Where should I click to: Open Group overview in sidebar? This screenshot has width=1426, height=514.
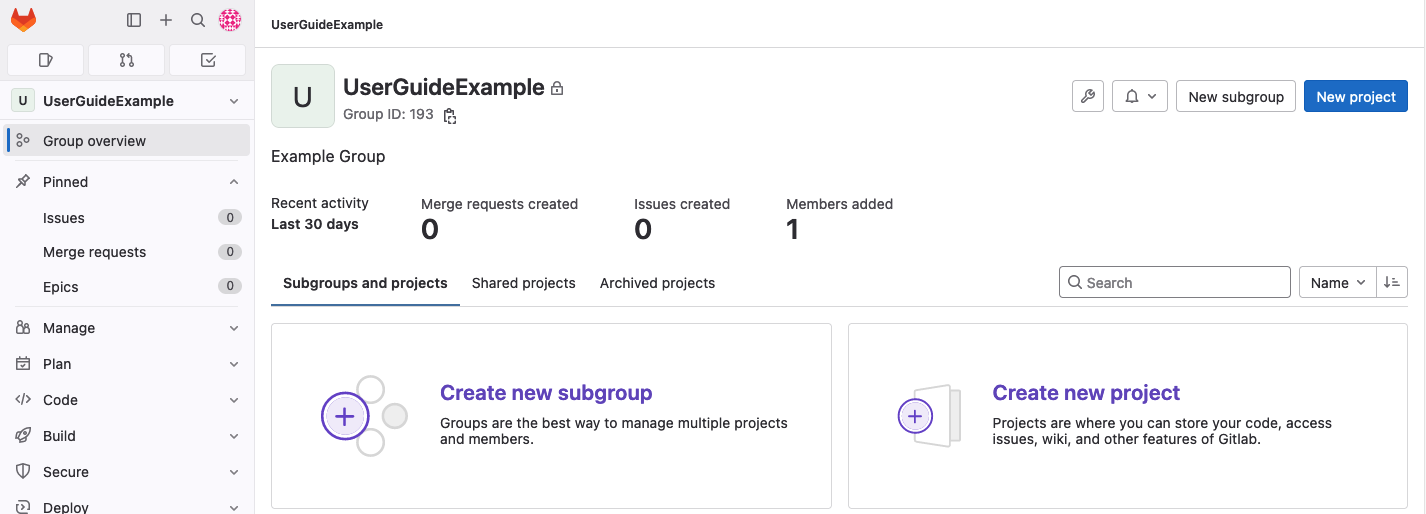click(127, 141)
